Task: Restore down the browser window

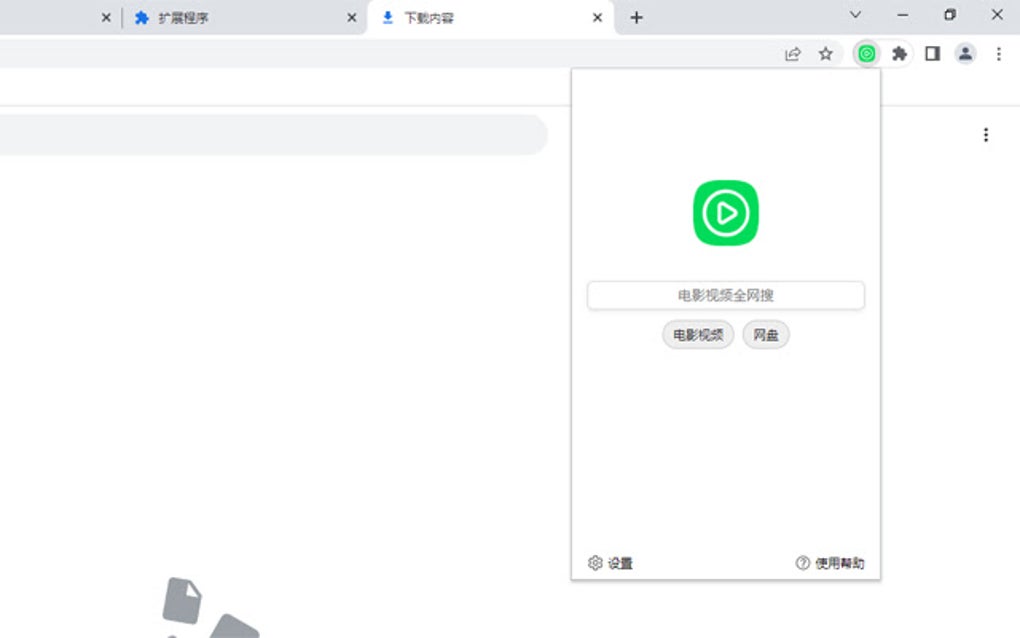Action: 950,15
